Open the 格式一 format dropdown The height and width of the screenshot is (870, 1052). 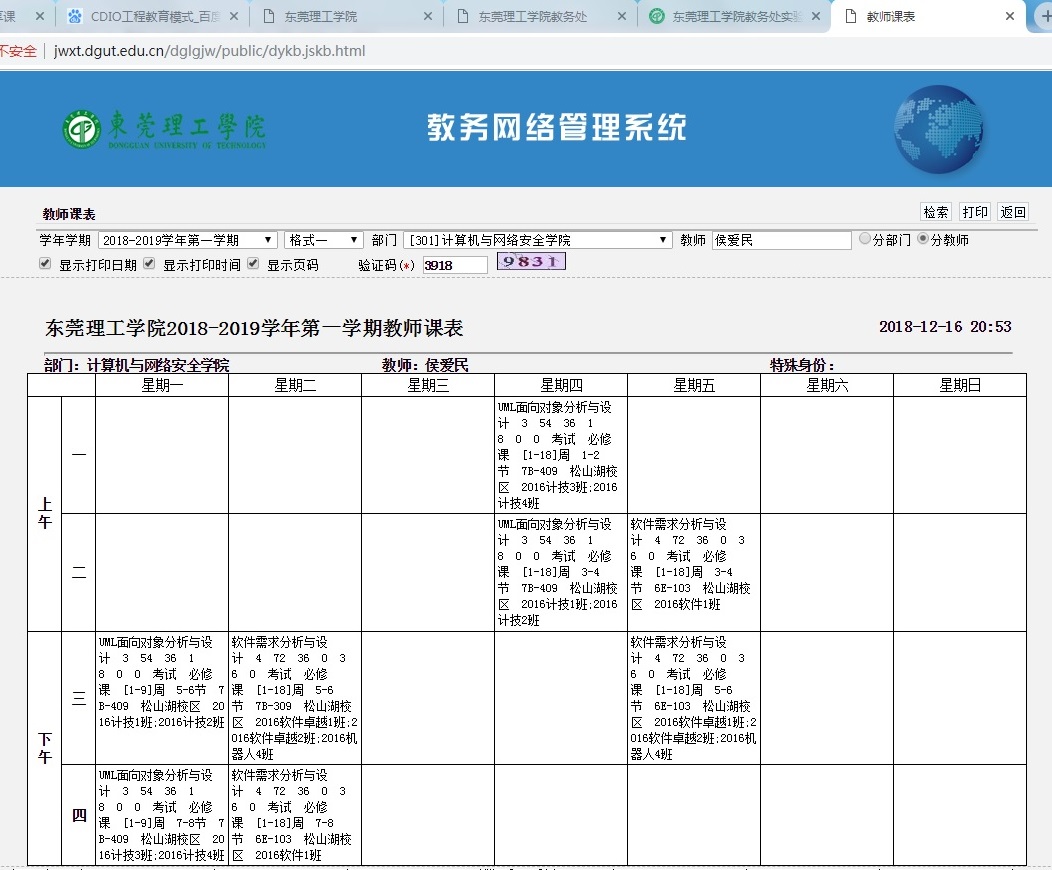(323, 240)
